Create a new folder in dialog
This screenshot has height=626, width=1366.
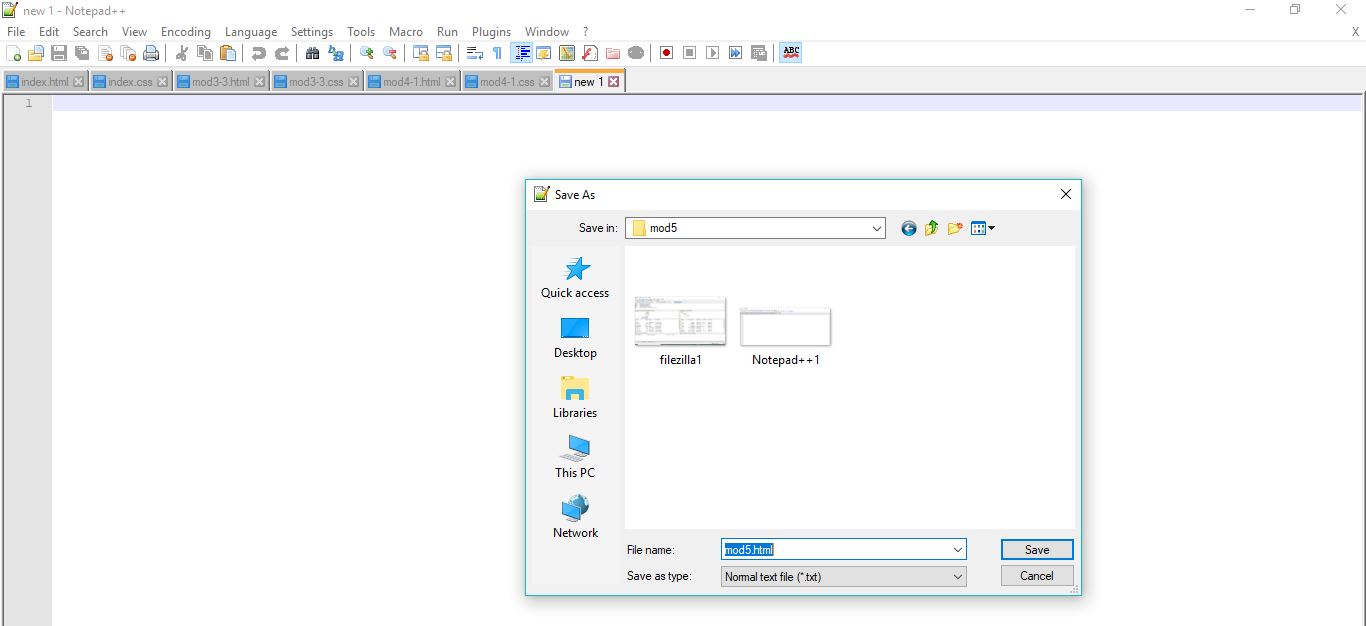(x=955, y=229)
